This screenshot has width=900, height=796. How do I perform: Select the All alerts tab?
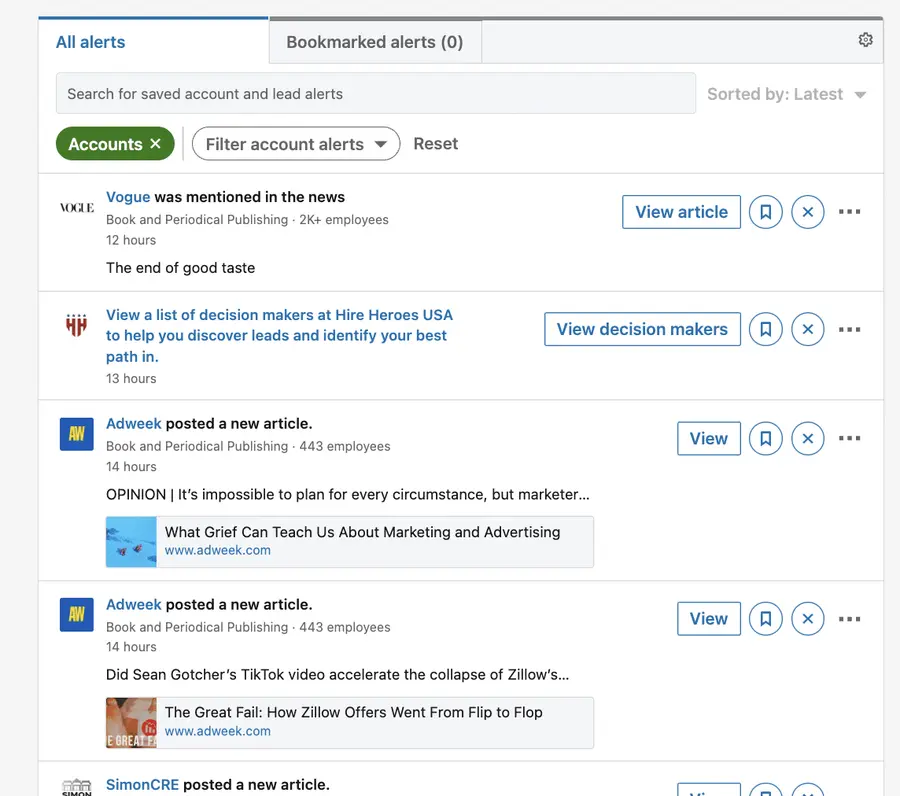coord(90,42)
